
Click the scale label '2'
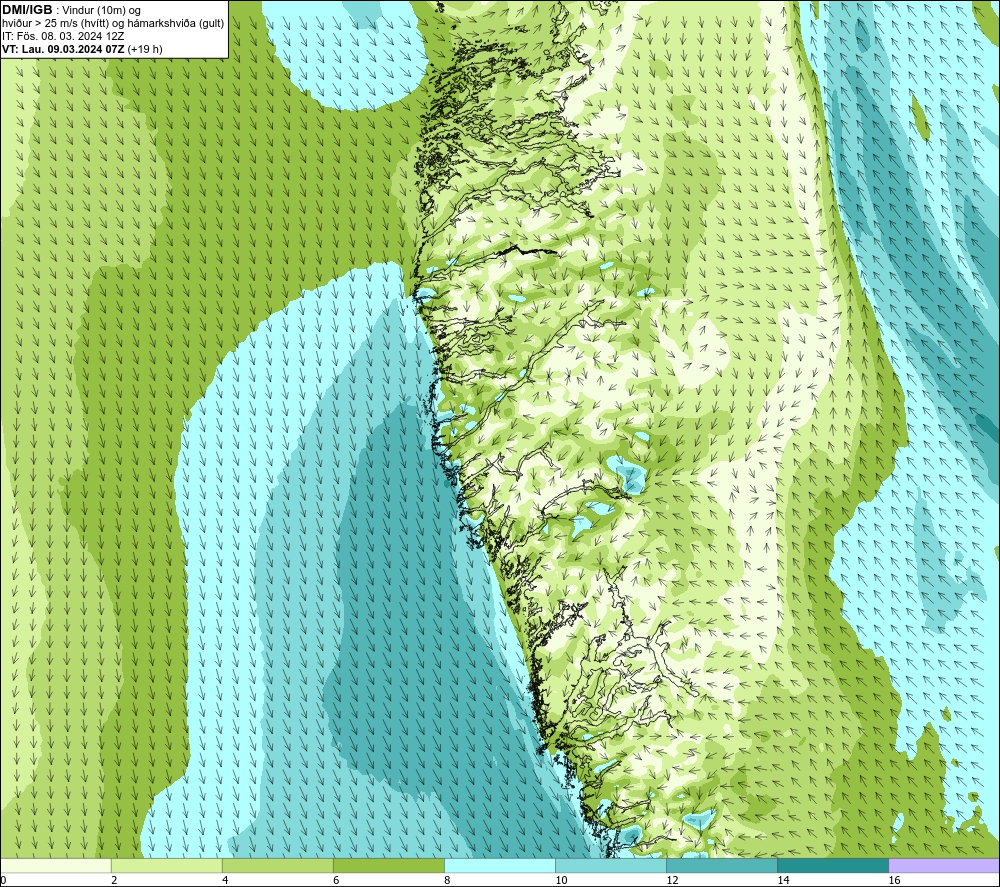pyautogui.click(x=114, y=880)
